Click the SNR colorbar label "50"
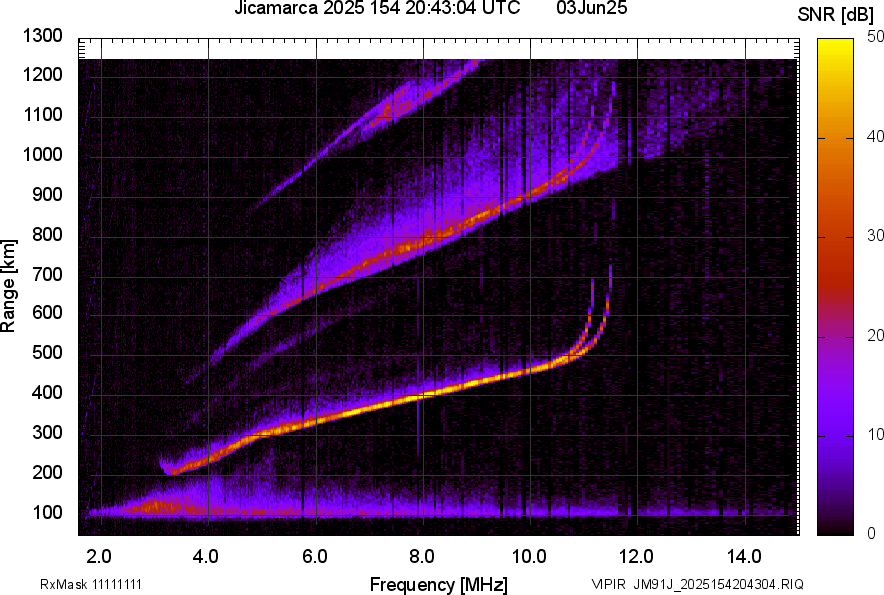The width and height of the screenshot is (884, 595). [x=875, y=37]
